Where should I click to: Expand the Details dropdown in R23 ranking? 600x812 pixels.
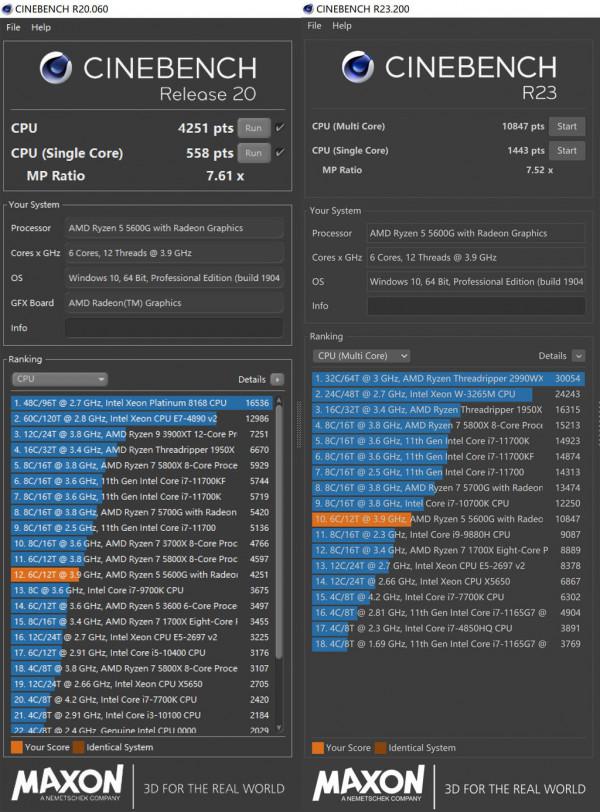pos(579,355)
